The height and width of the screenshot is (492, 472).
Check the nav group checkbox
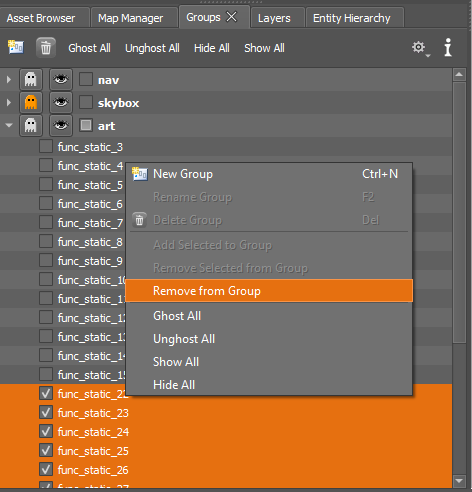pos(86,79)
